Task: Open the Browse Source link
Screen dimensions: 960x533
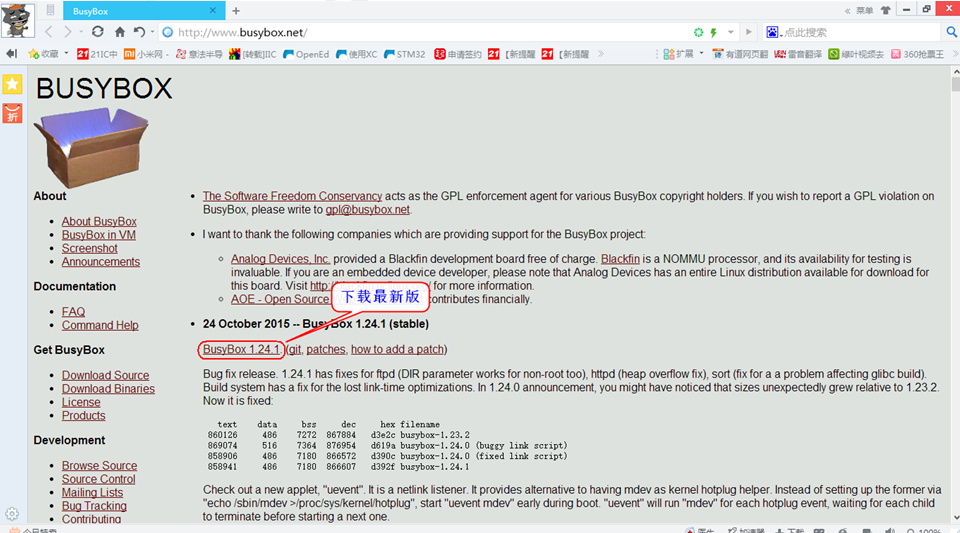Action: [x=99, y=466]
